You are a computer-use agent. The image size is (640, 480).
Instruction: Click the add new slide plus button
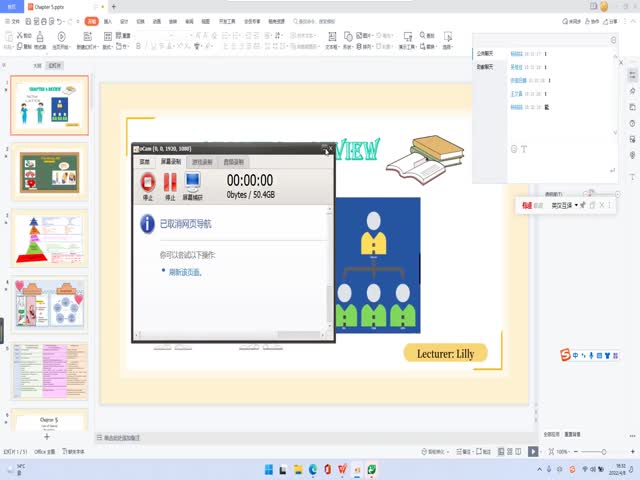[x=46, y=437]
